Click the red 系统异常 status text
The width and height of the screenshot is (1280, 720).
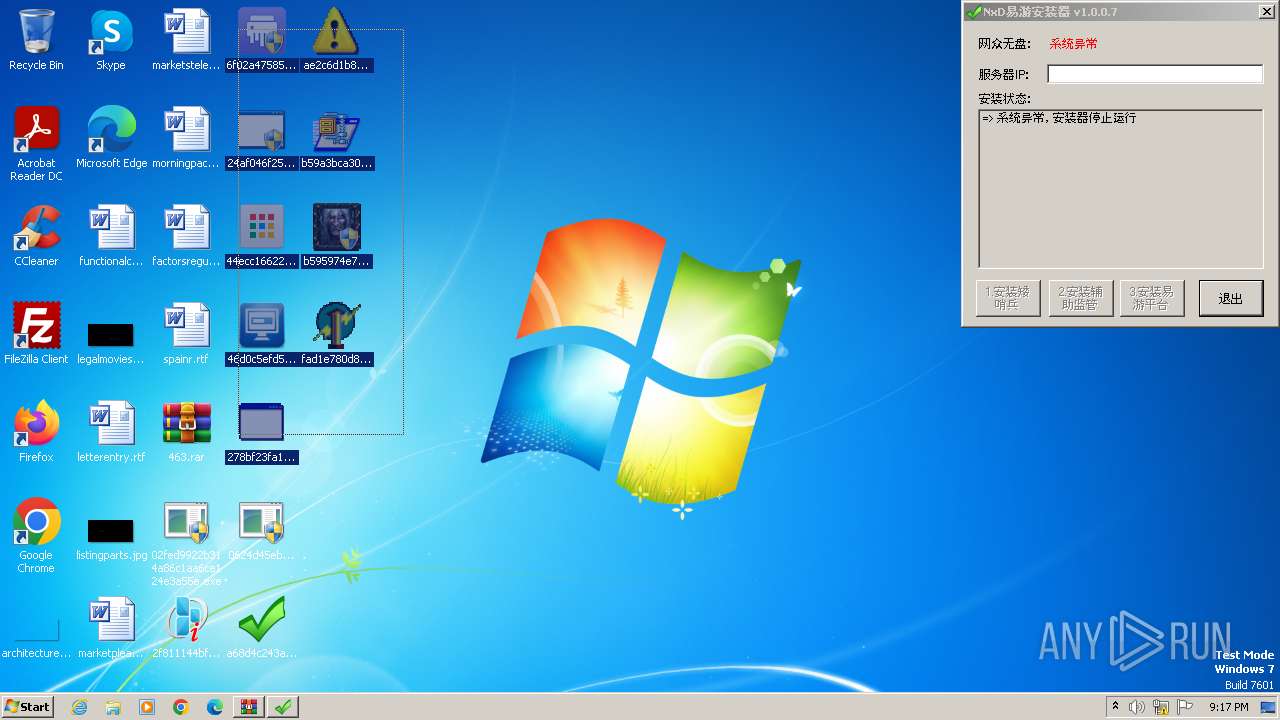point(1073,44)
